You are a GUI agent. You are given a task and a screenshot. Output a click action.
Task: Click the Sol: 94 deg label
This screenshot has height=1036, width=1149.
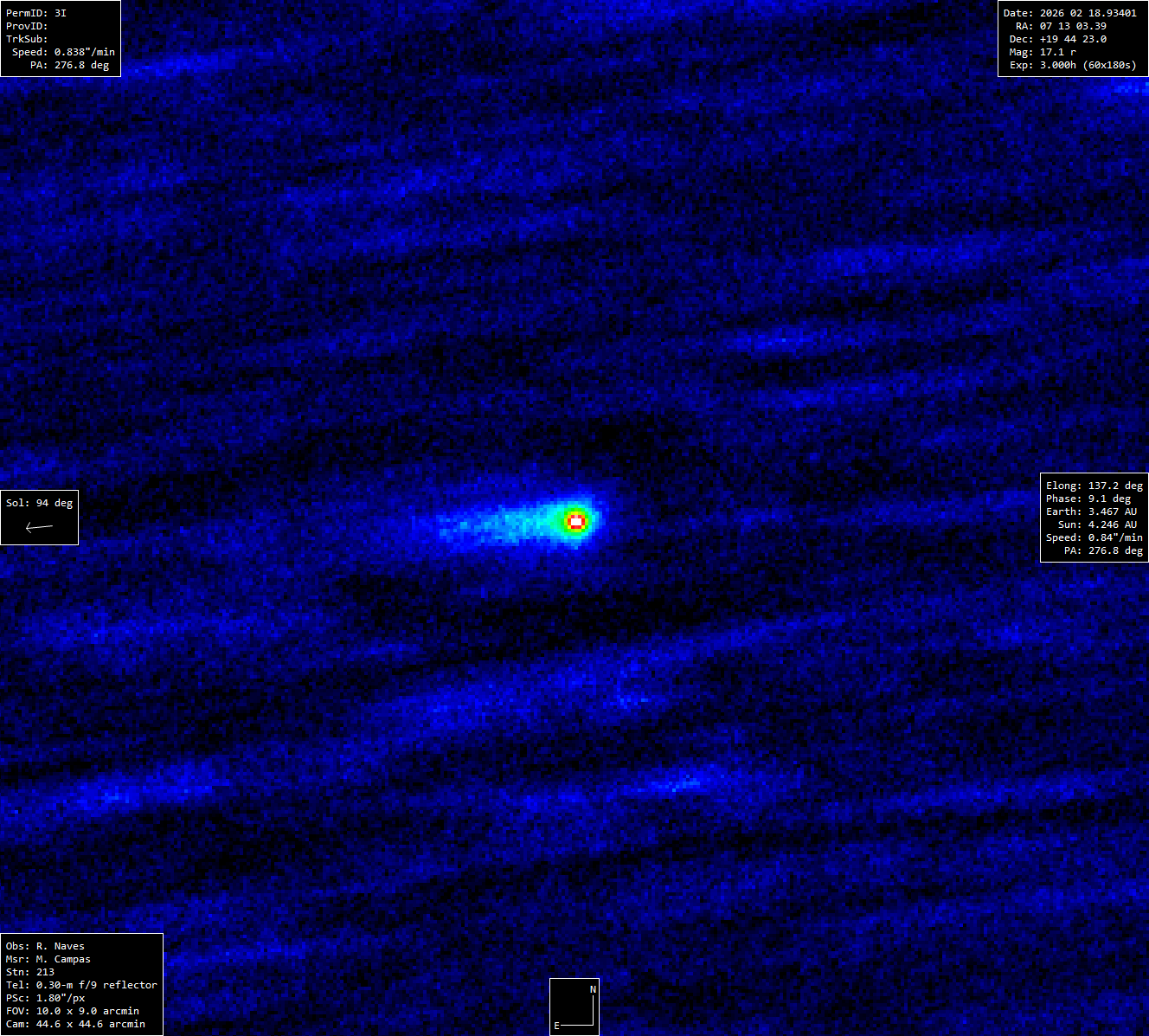pos(39,503)
